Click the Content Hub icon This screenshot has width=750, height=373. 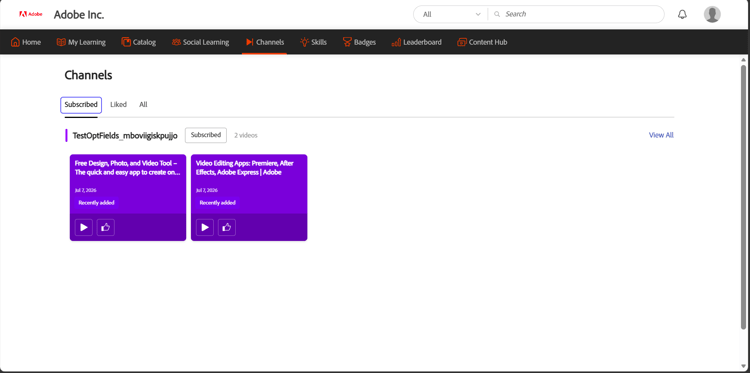point(462,42)
